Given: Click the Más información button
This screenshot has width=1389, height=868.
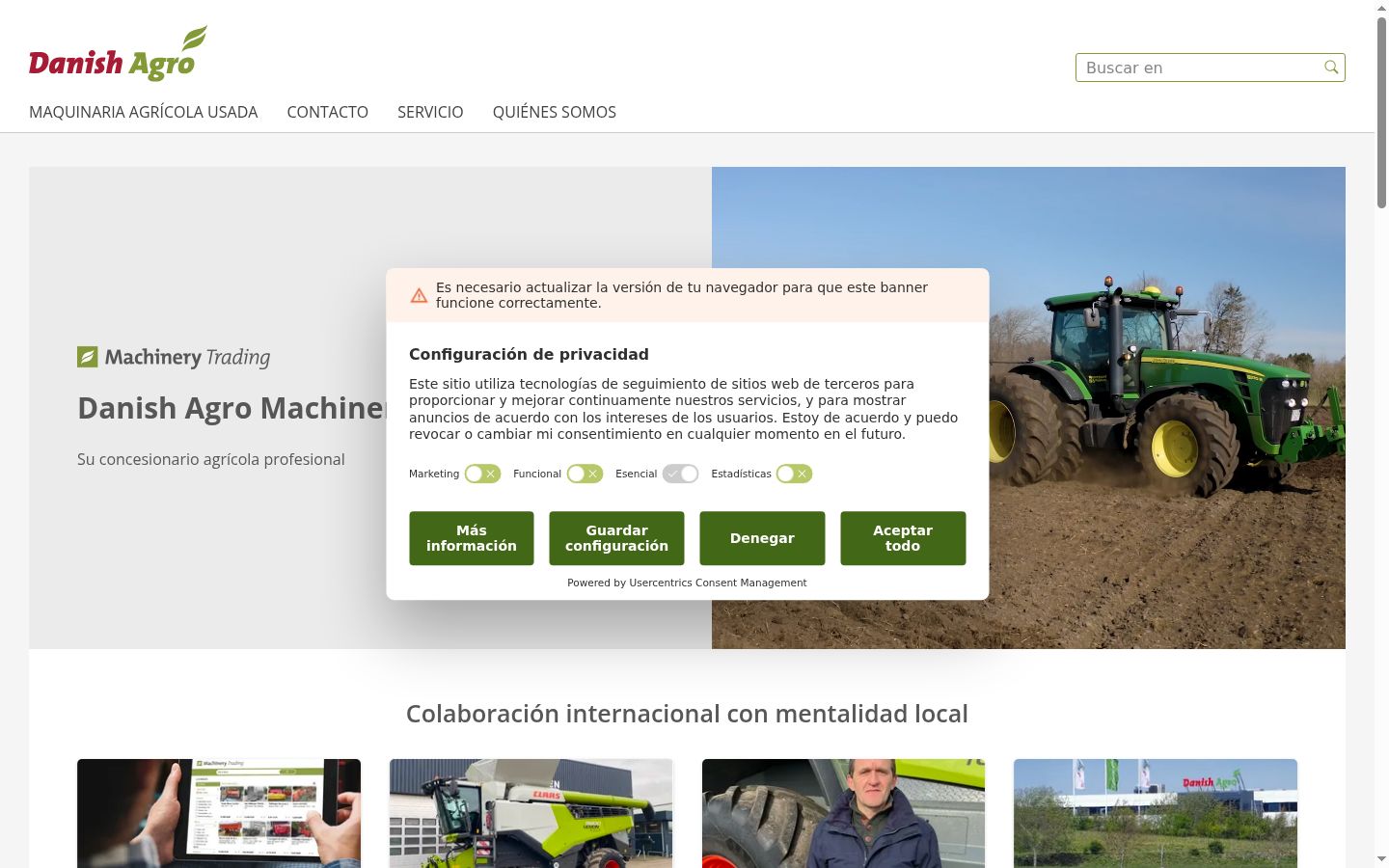Looking at the screenshot, I should [x=472, y=538].
